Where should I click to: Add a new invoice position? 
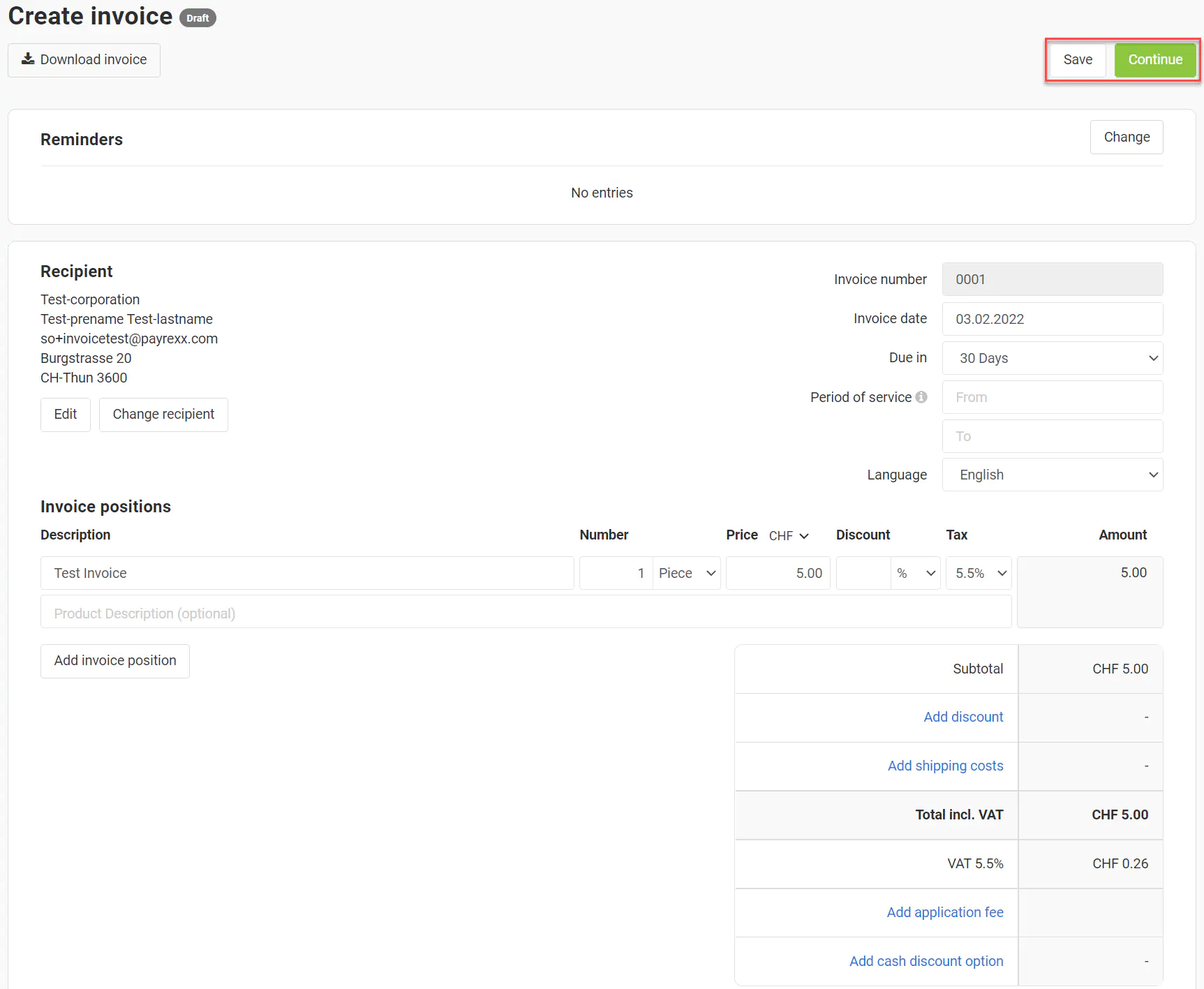coord(115,661)
